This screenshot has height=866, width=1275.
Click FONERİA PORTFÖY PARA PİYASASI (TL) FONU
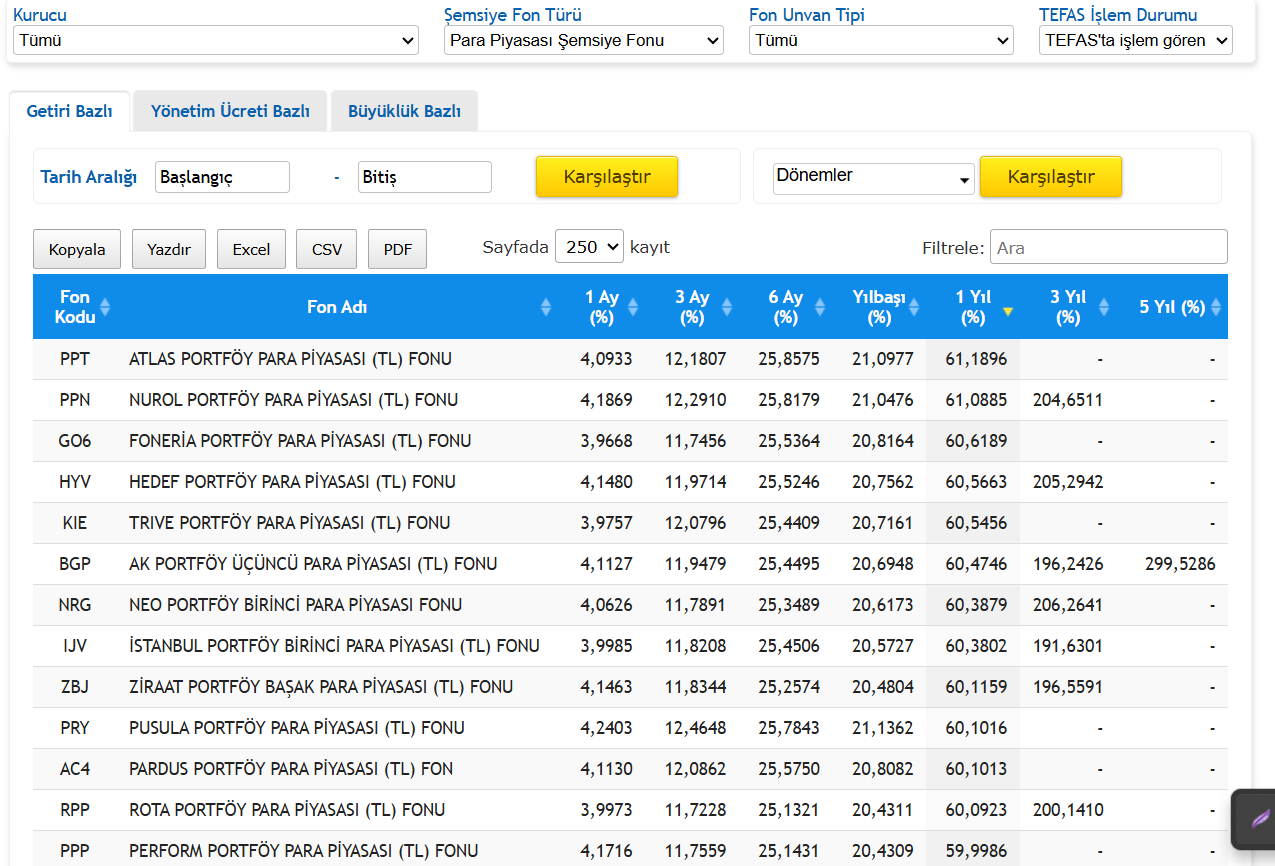(300, 441)
